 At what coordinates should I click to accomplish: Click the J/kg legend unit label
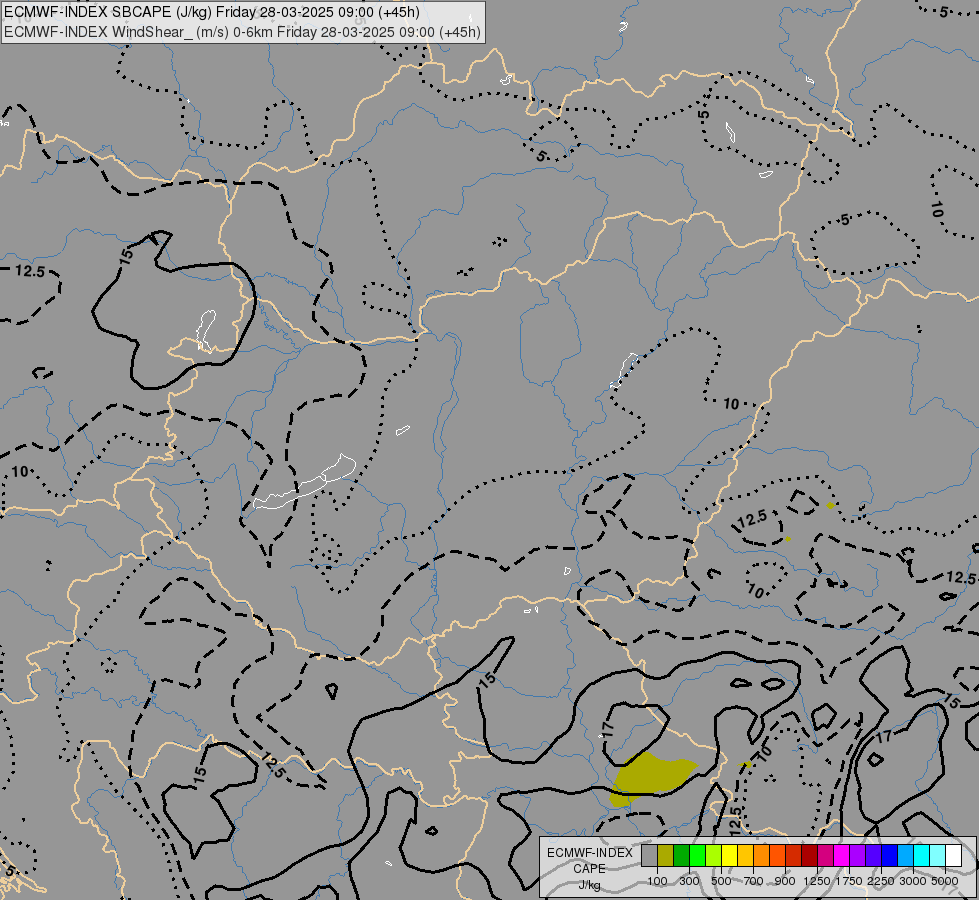[589, 885]
